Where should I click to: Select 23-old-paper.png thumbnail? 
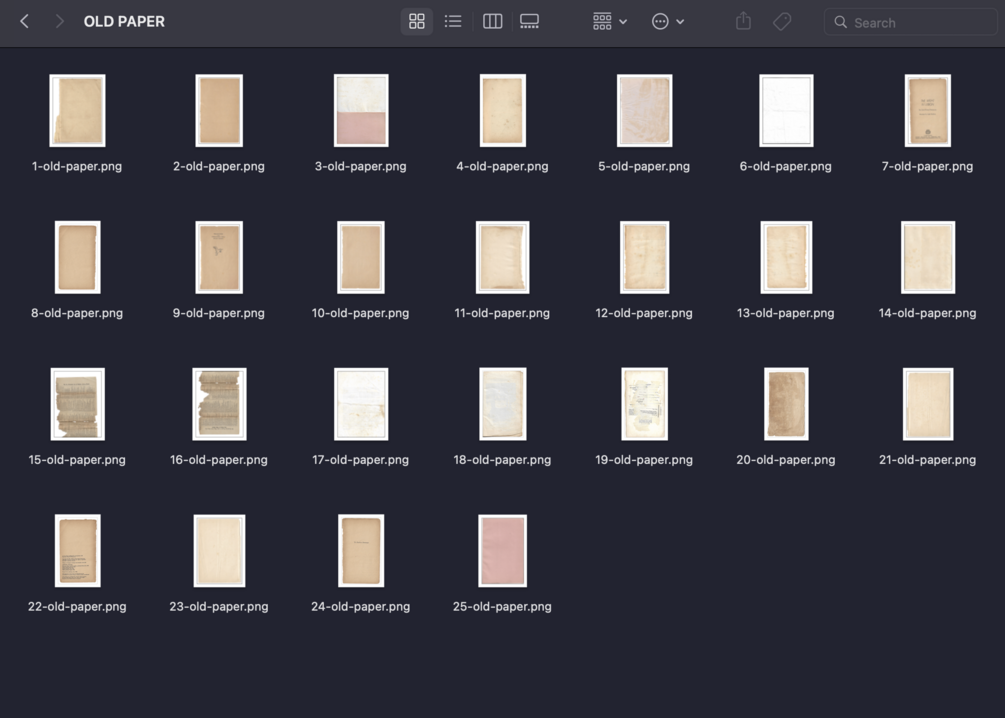coord(219,551)
